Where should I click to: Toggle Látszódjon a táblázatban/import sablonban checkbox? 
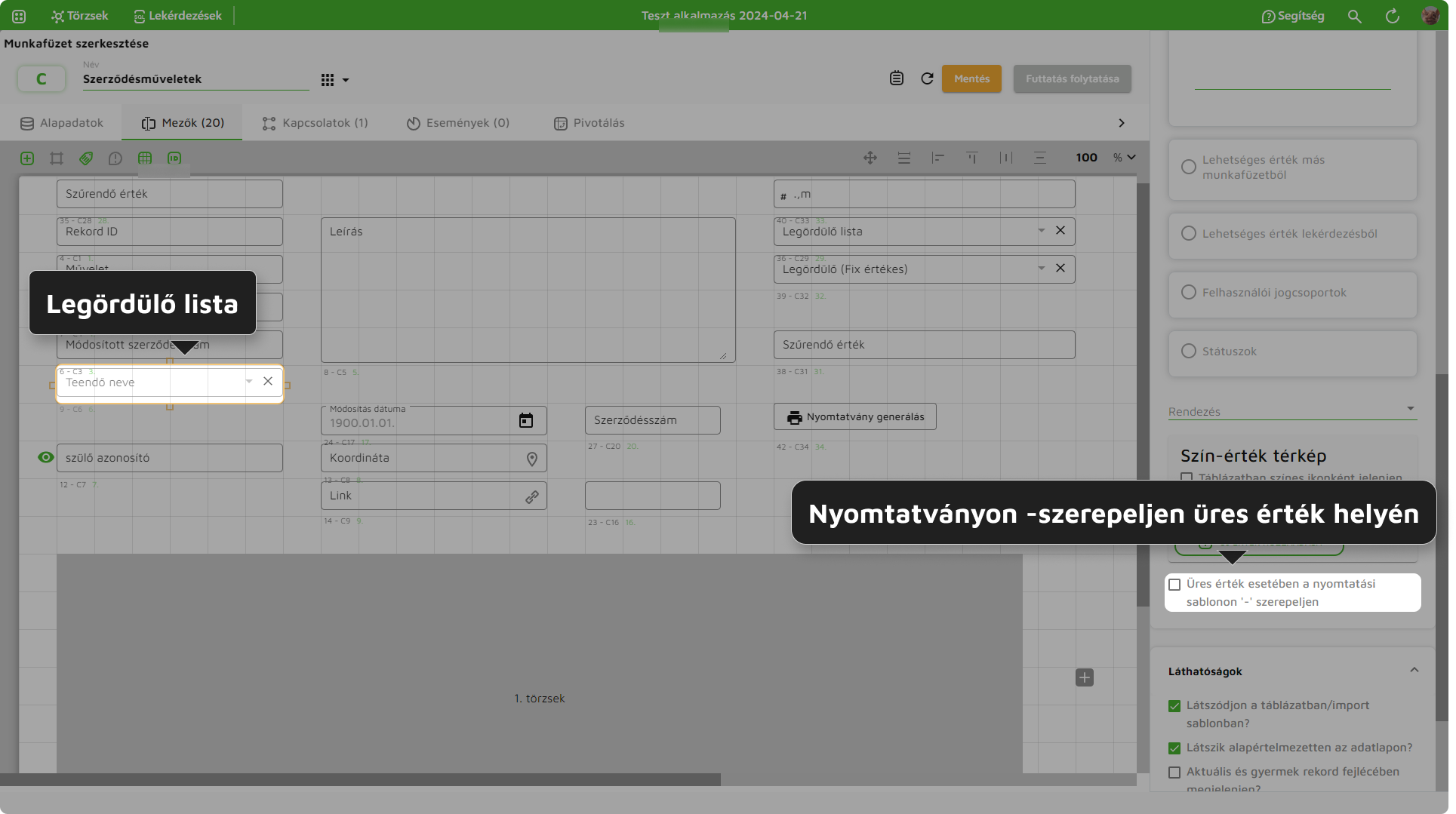(x=1174, y=706)
